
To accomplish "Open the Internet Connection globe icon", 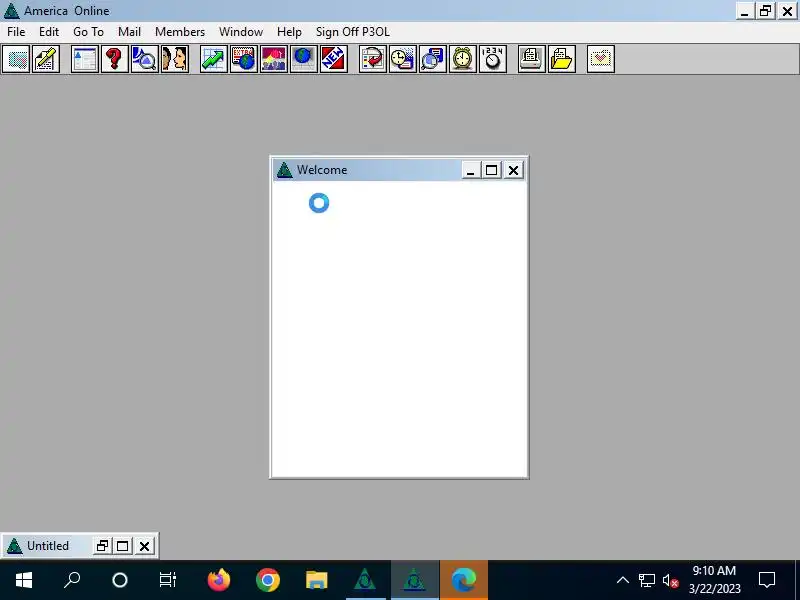I will [304, 59].
